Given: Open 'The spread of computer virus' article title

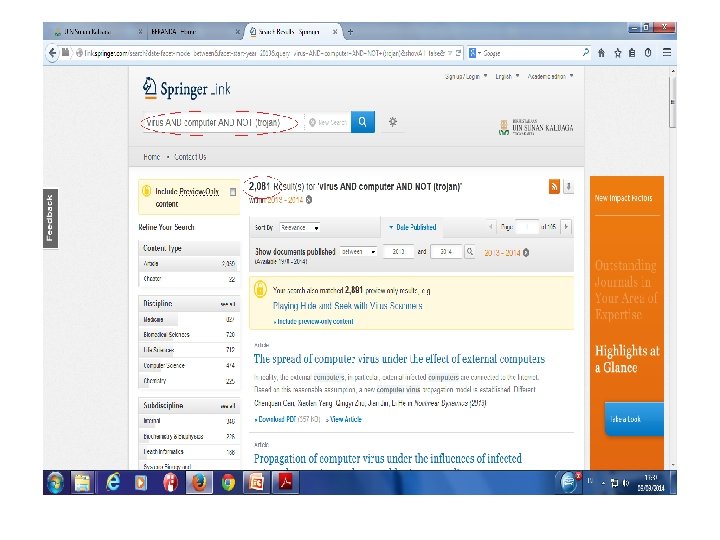Looking at the screenshot, I should pyautogui.click(x=399, y=359).
